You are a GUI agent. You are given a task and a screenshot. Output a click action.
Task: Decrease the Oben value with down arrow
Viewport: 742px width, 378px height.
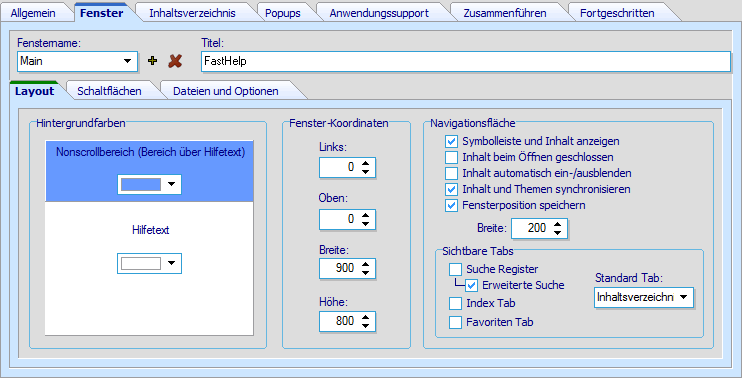click(365, 223)
